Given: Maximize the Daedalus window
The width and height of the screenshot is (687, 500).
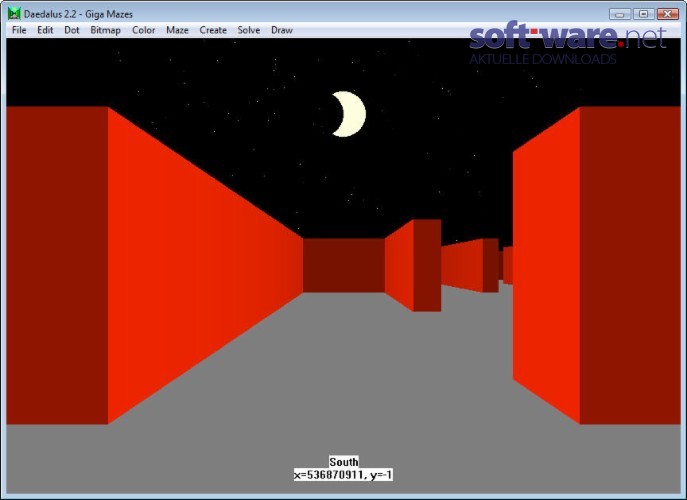Looking at the screenshot, I should 643,14.
